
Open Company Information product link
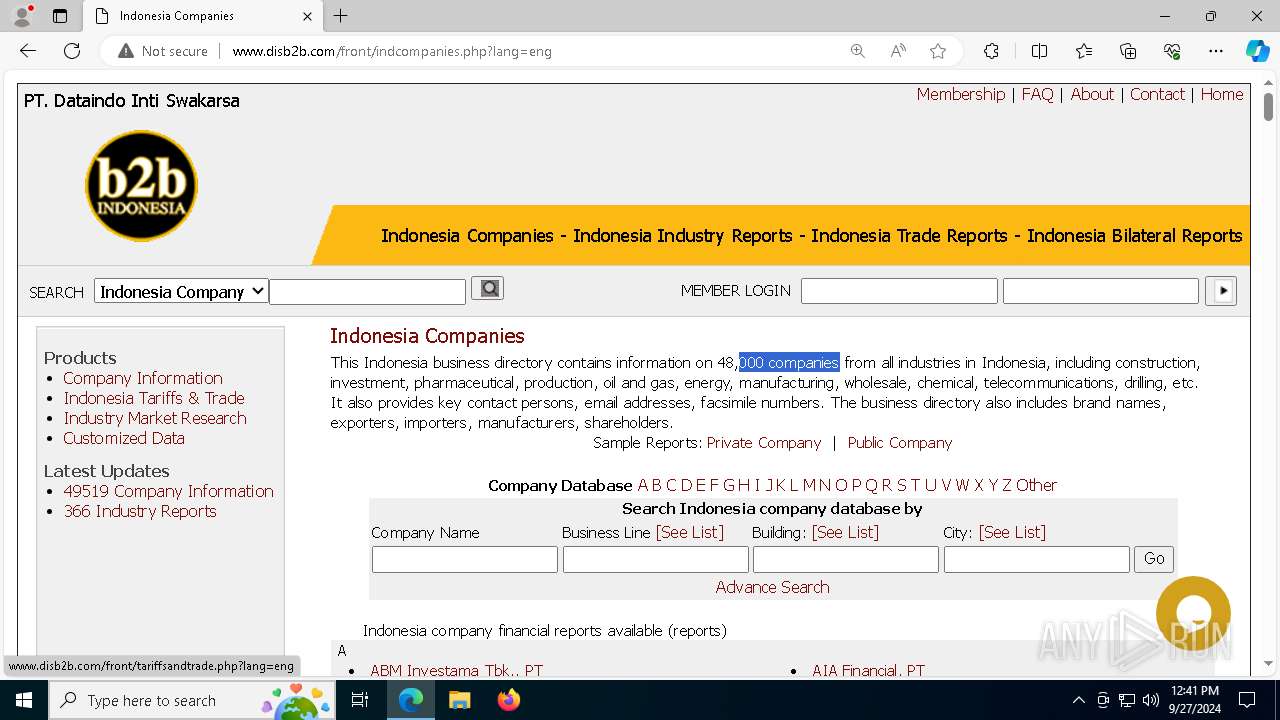143,378
